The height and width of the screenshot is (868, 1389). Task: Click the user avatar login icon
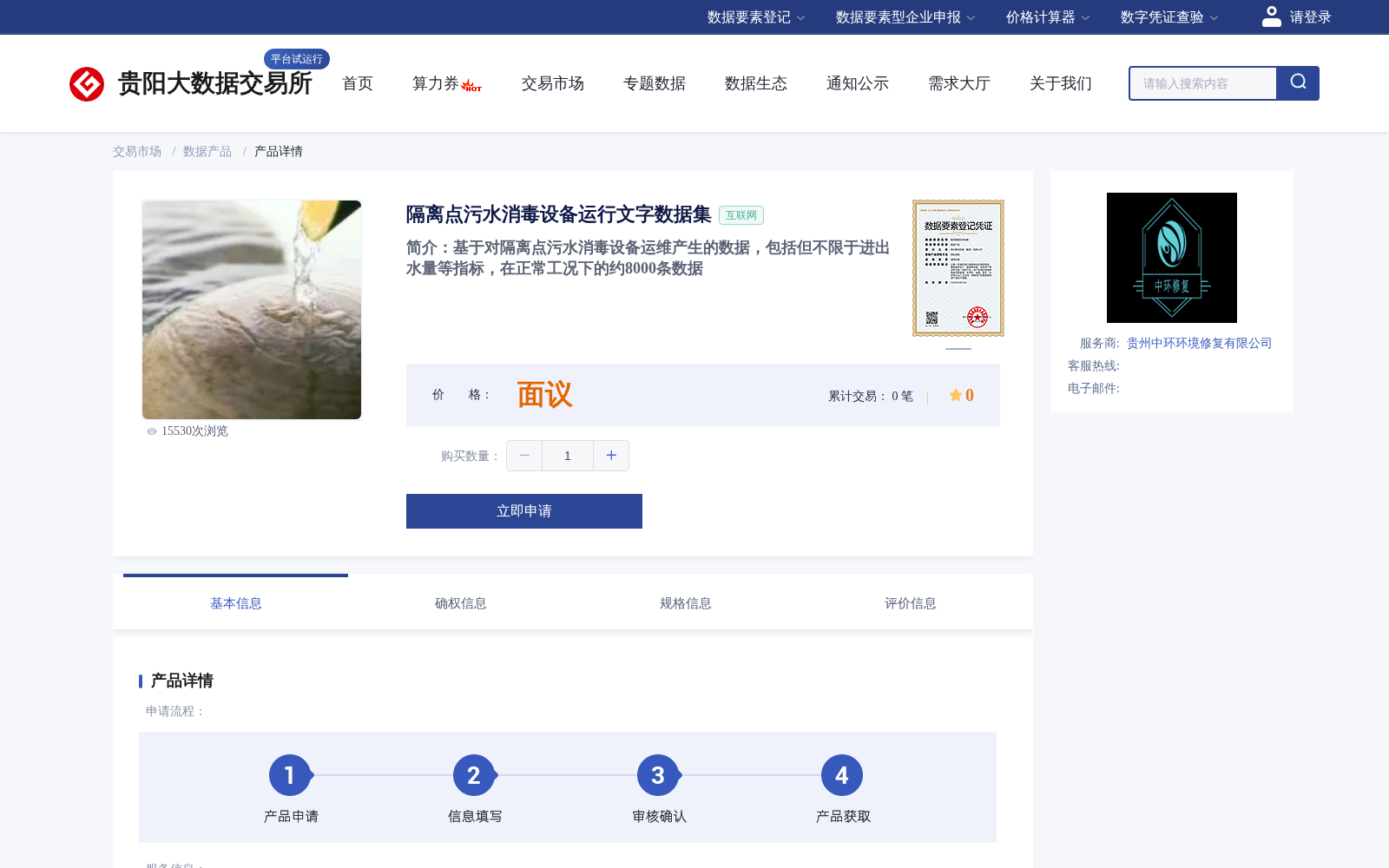[x=1272, y=16]
